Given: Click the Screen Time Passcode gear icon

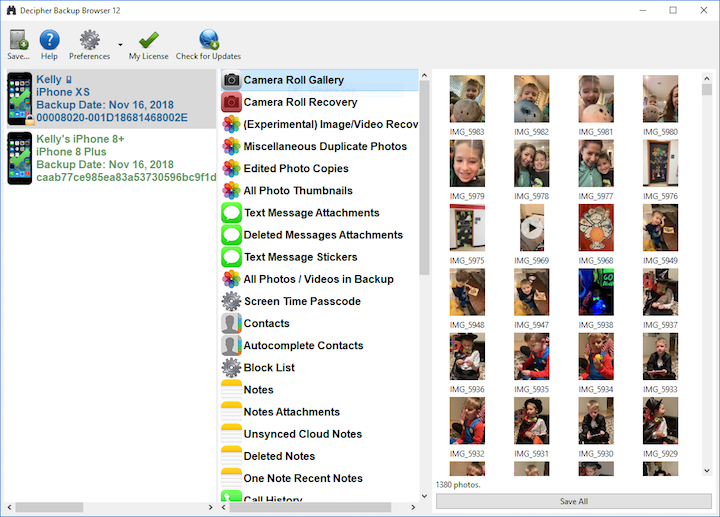Looking at the screenshot, I should (x=231, y=301).
